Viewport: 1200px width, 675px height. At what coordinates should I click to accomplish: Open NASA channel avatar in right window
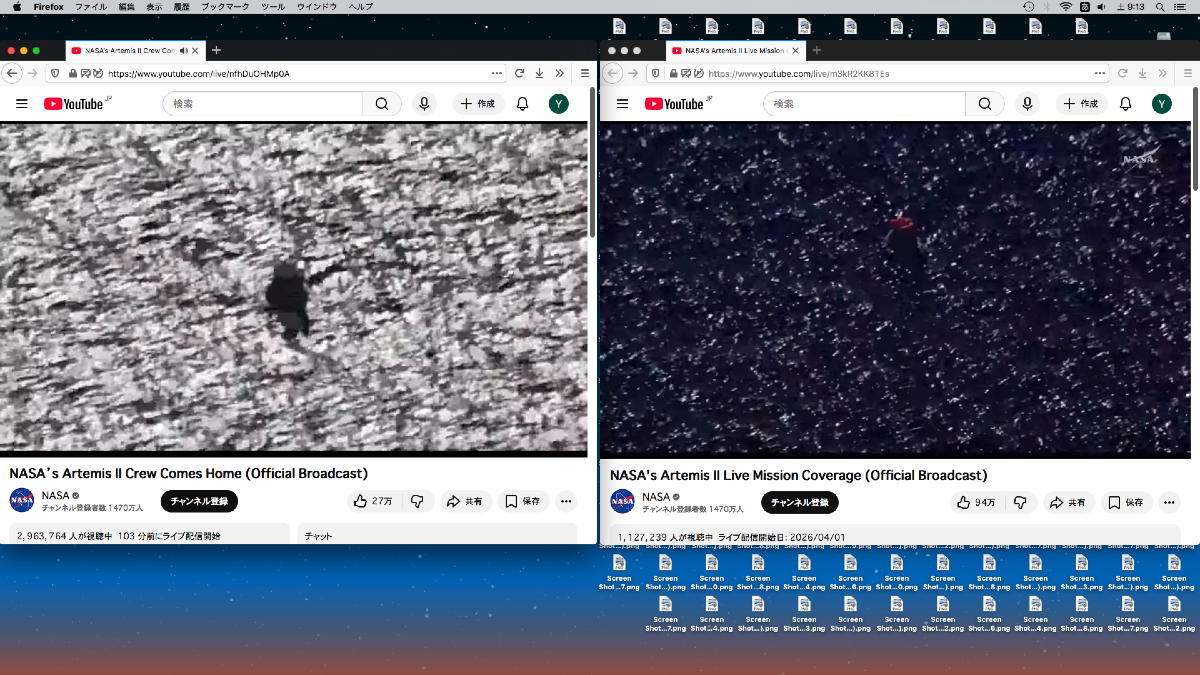pyautogui.click(x=623, y=501)
